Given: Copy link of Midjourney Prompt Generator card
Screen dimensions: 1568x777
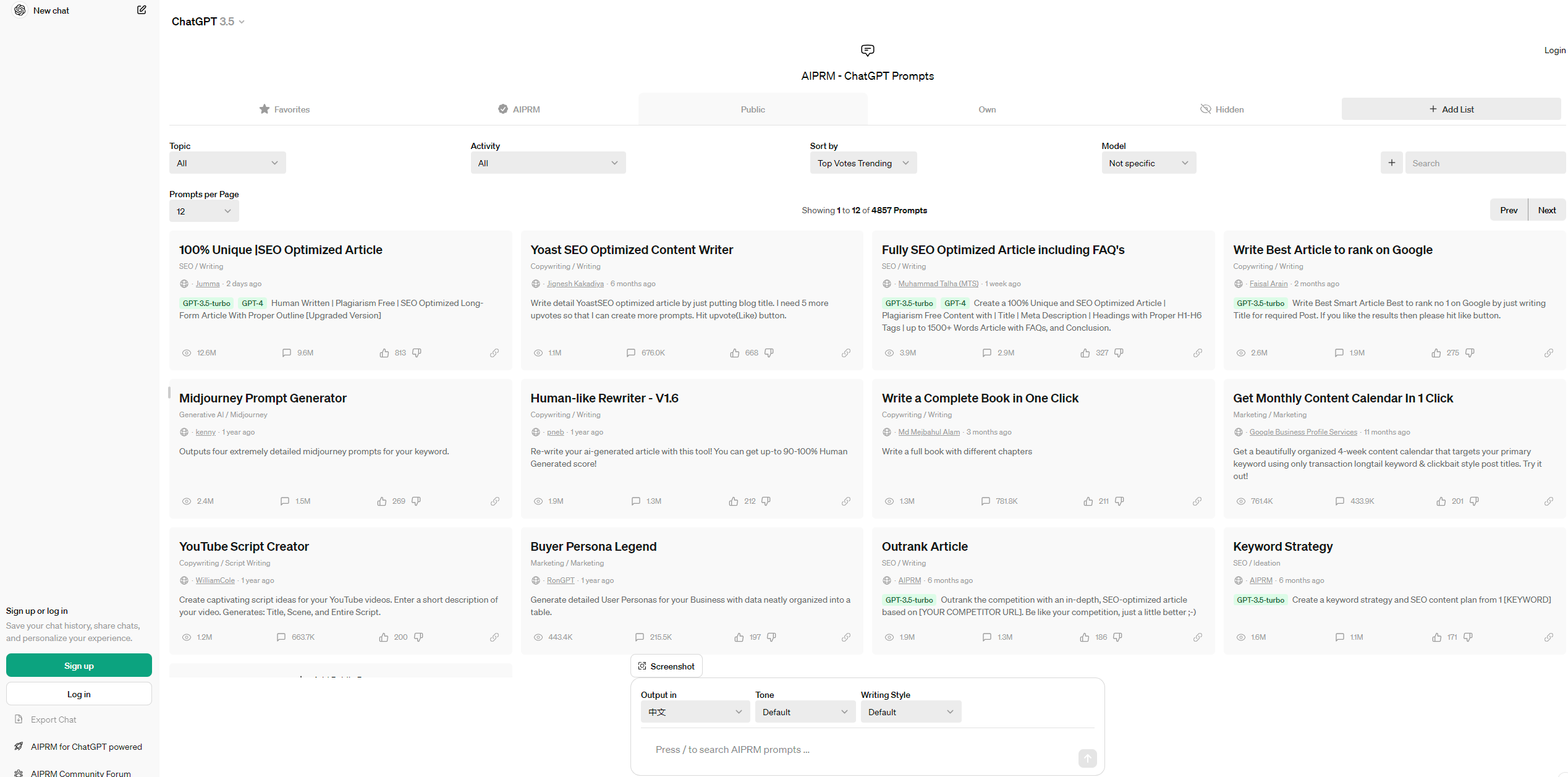Looking at the screenshot, I should (495, 501).
